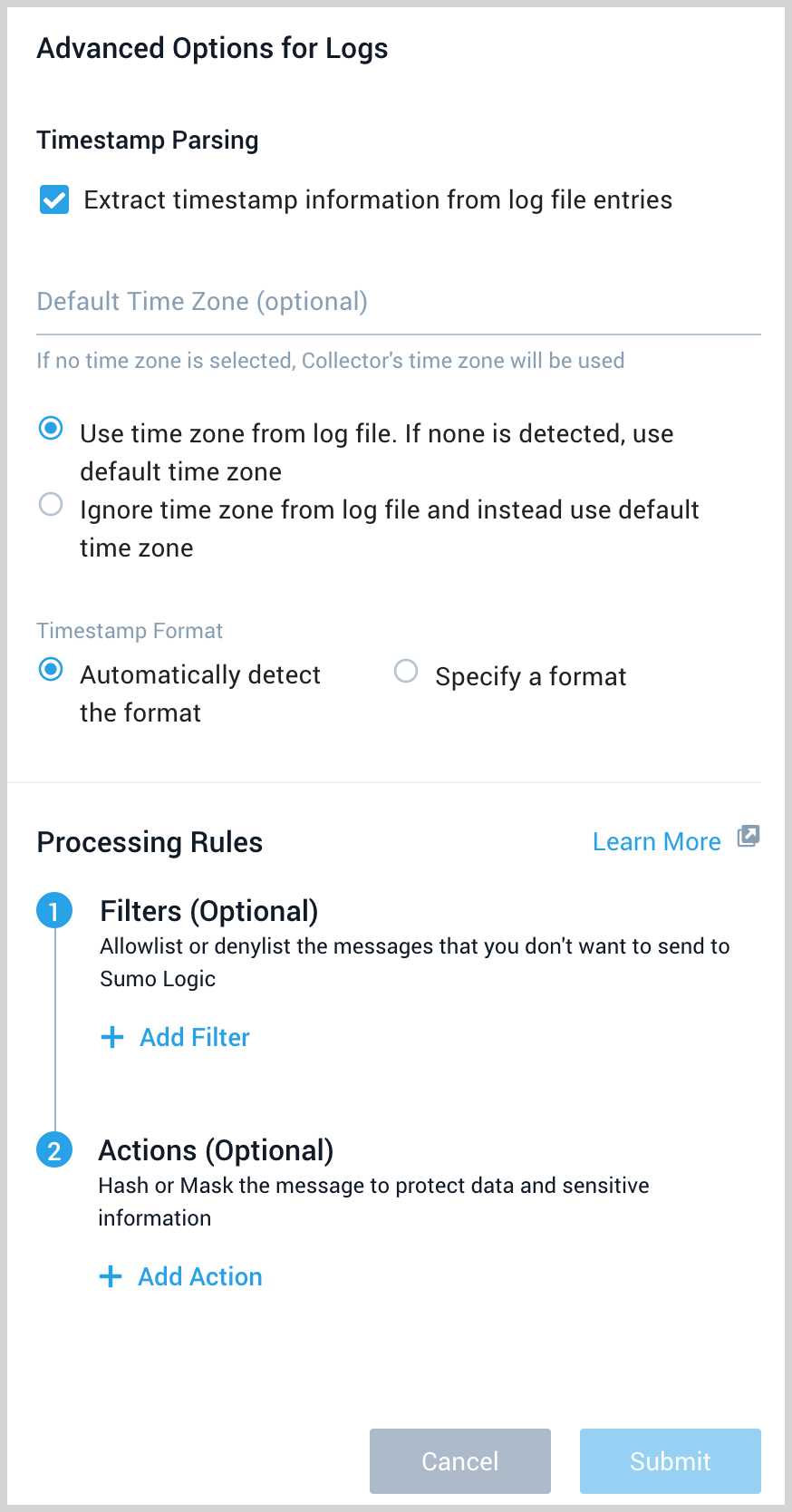Image resolution: width=792 pixels, height=1512 pixels.
Task: Open the Default Time Zone dropdown
Action: click(396, 302)
